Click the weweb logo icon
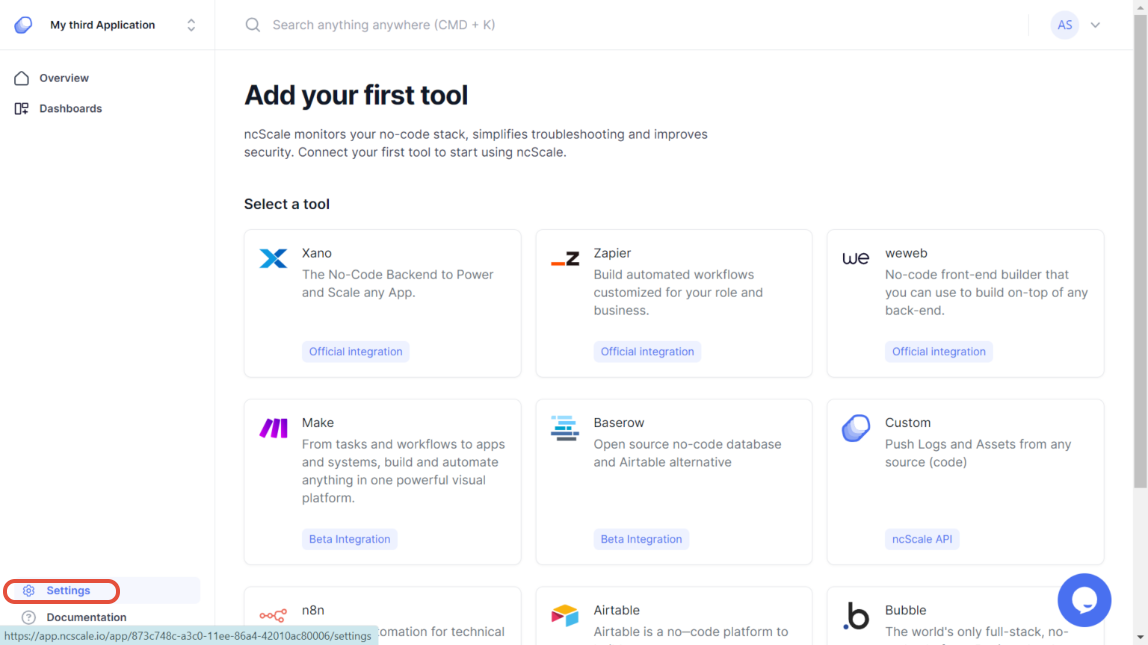The height and width of the screenshot is (645, 1148). pyautogui.click(x=856, y=259)
